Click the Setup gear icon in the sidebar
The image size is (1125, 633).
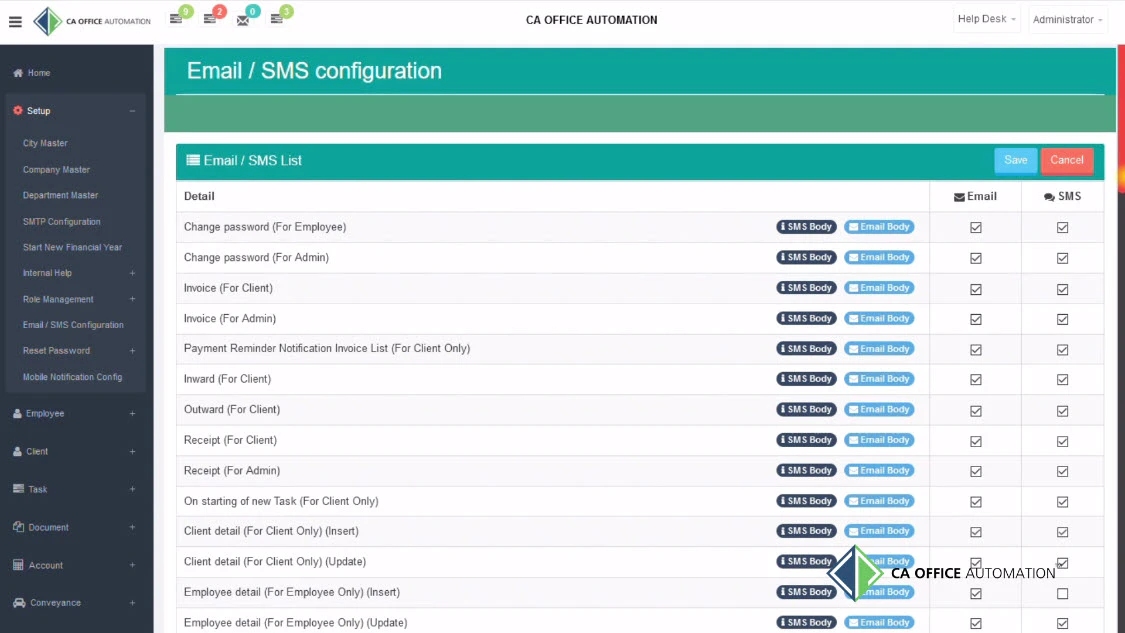(x=16, y=111)
